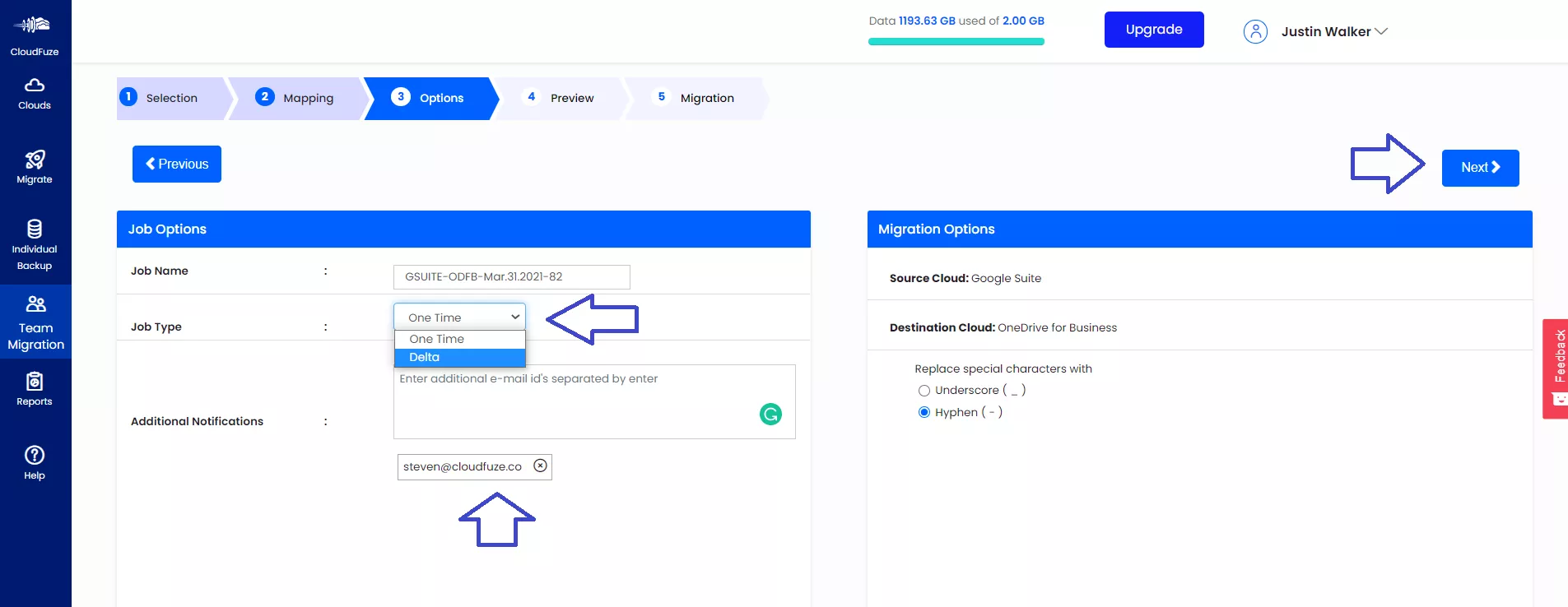Open the Clouds sidebar section

pyautogui.click(x=35, y=94)
